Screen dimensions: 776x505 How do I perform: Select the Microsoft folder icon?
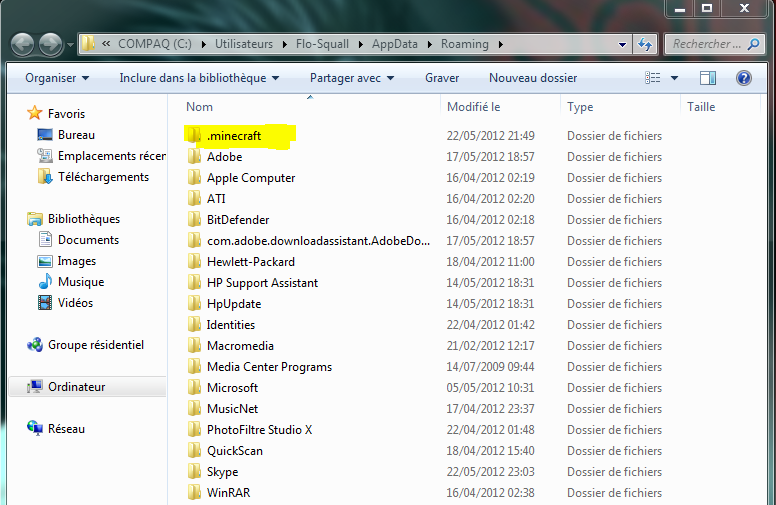194,388
